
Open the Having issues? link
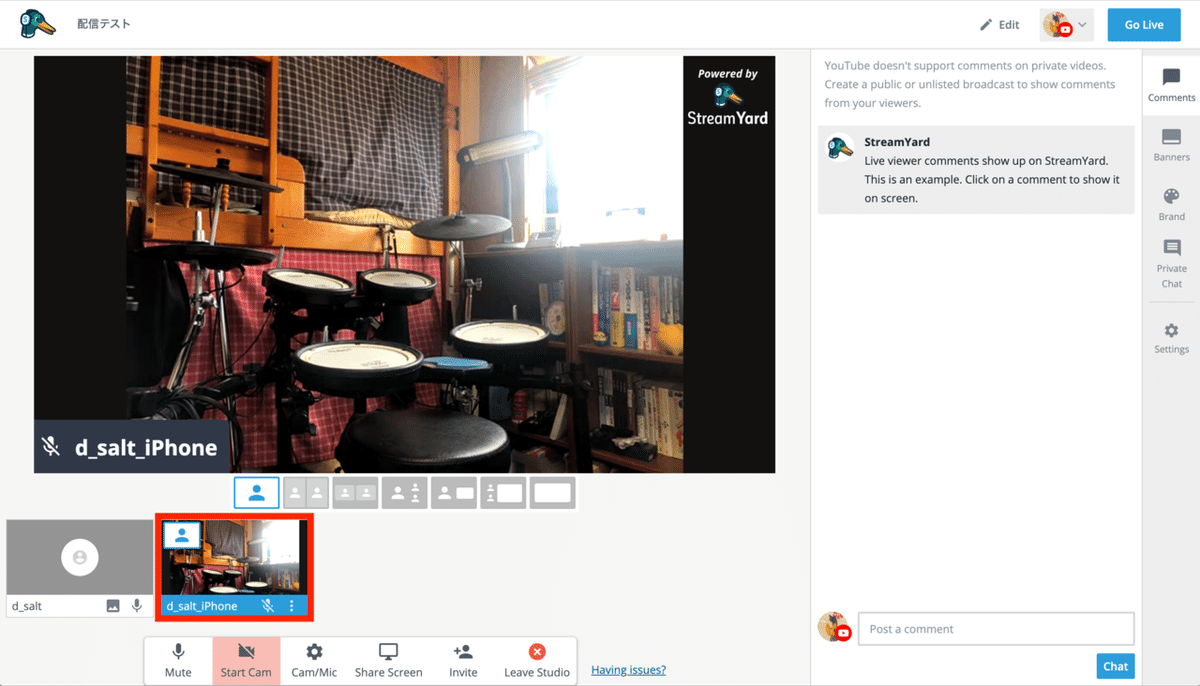(628, 670)
